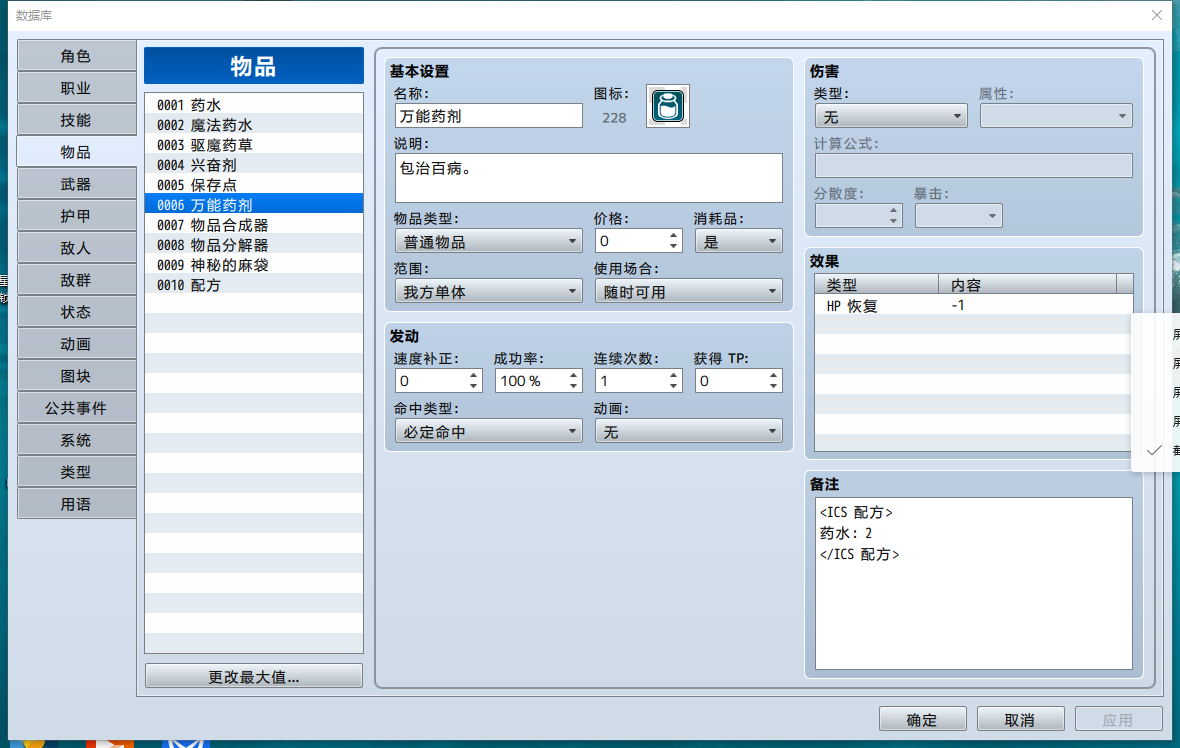Image resolution: width=1180 pixels, height=748 pixels.
Task: Choose item 0009 神秘的麻袋
Action: coord(254,265)
